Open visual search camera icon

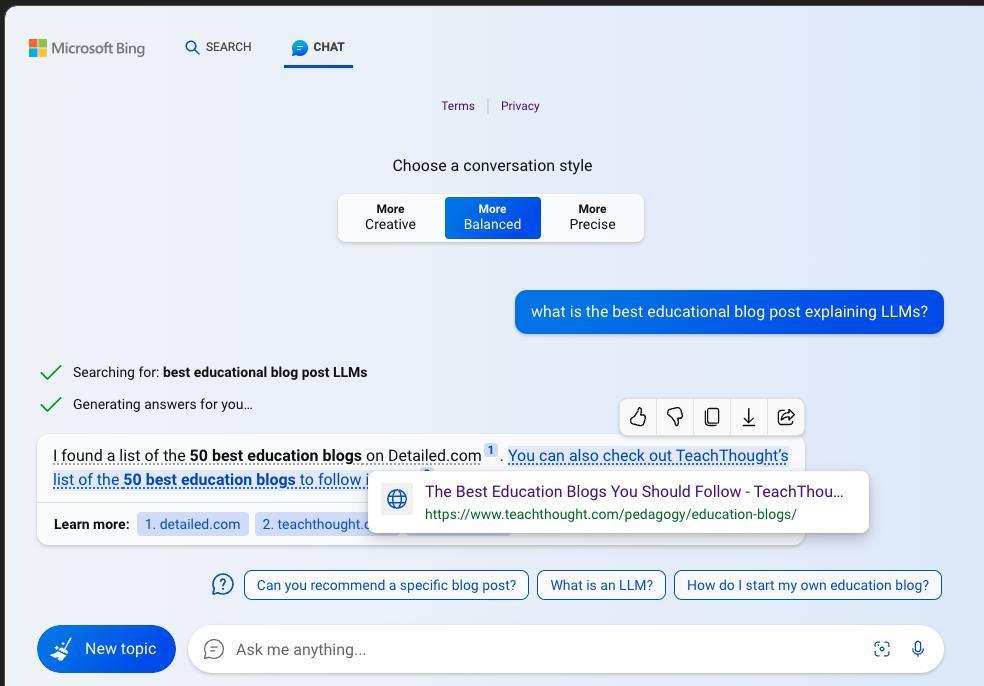point(882,649)
